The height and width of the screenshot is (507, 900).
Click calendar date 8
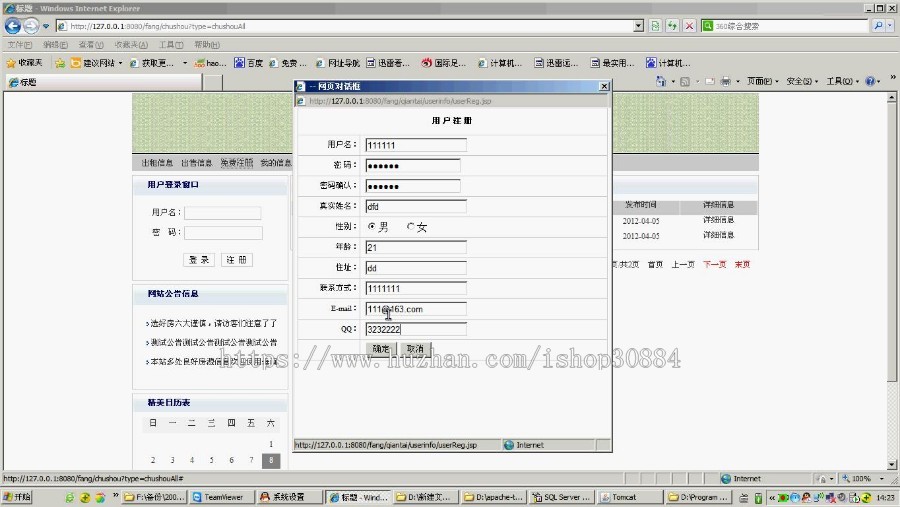pyautogui.click(x=271, y=460)
